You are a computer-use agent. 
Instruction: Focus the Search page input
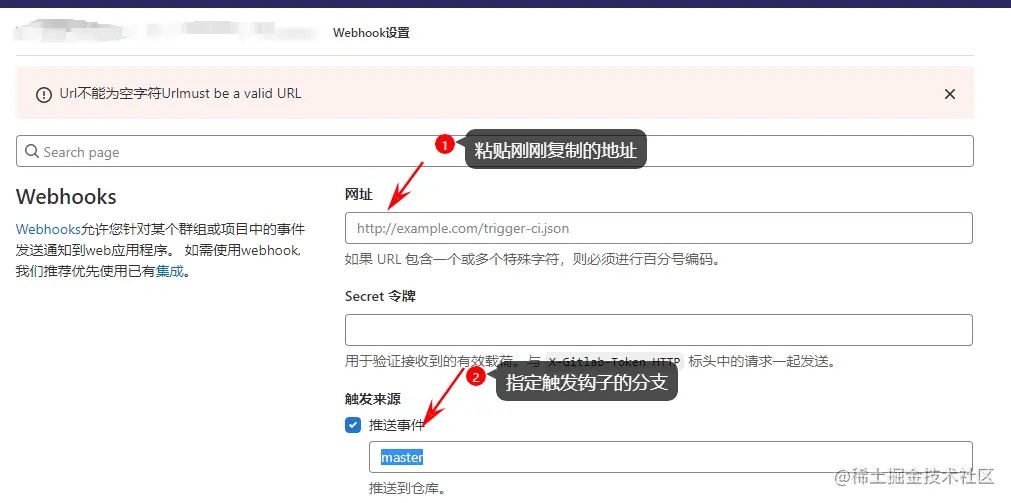(495, 152)
